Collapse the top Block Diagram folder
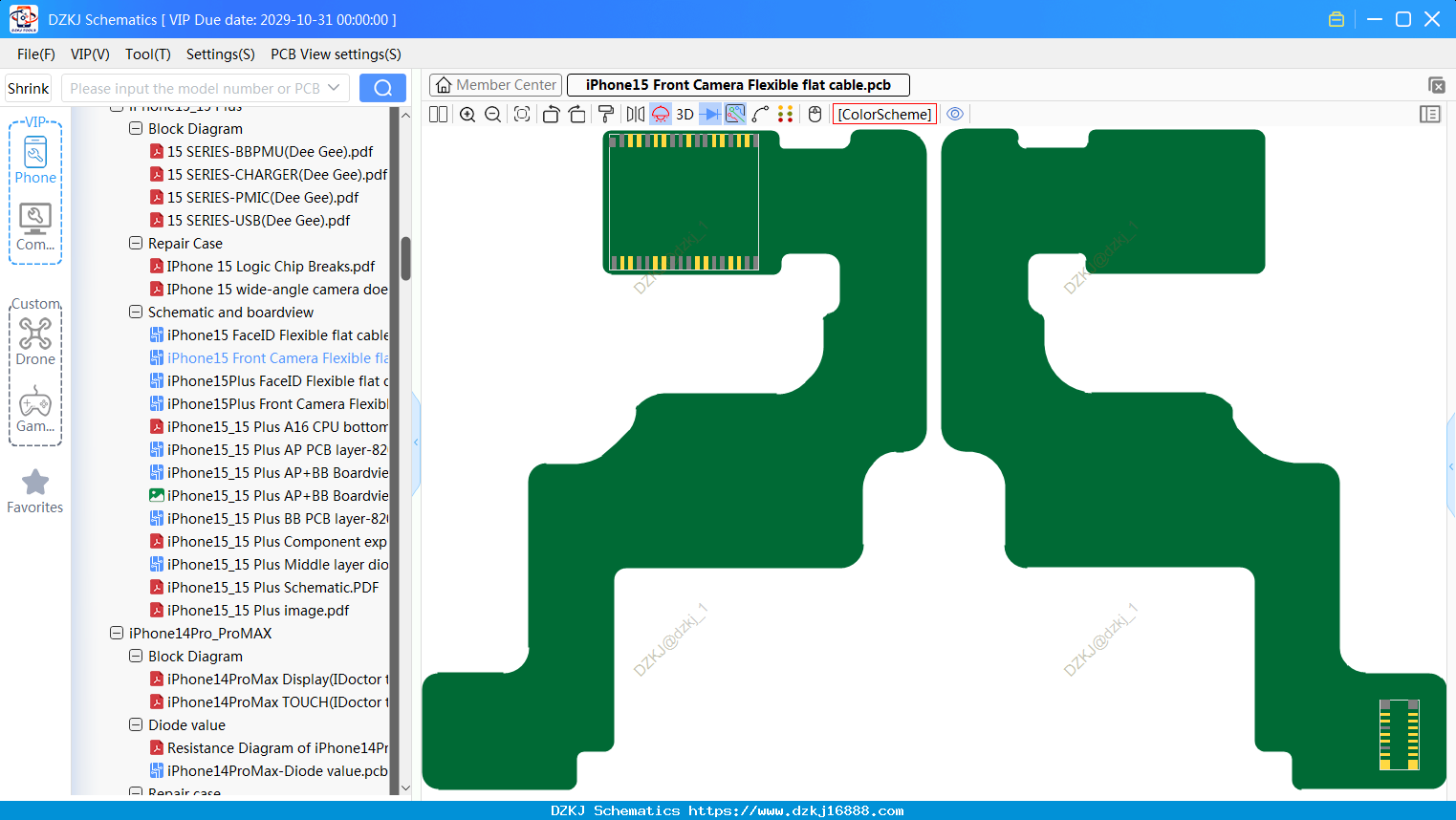Viewport: 1456px width, 820px height. [136, 128]
